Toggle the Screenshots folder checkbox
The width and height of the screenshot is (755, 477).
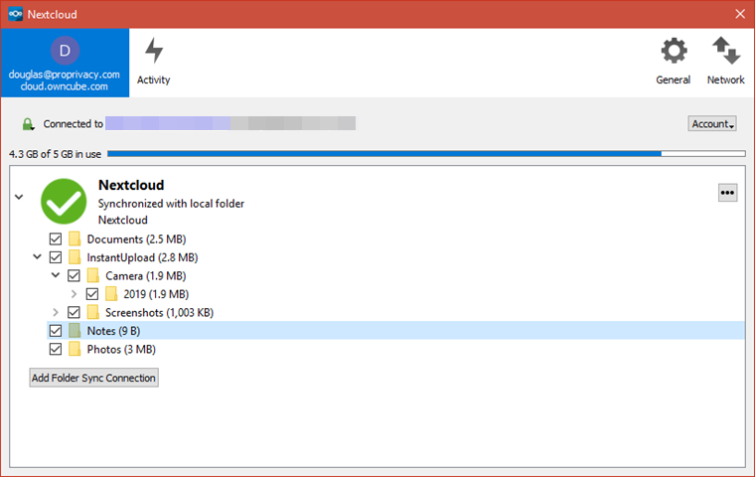tap(74, 312)
